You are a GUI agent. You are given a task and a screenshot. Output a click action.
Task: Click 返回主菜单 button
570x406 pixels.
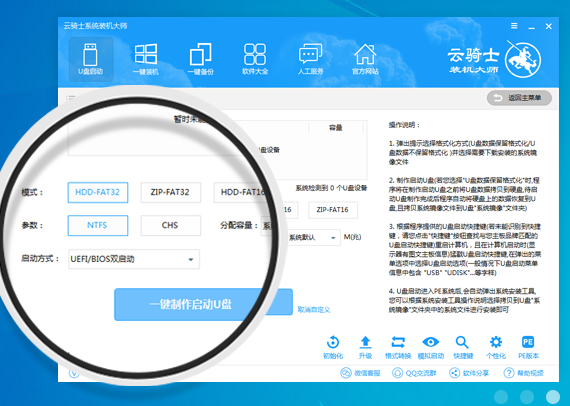tap(519, 98)
